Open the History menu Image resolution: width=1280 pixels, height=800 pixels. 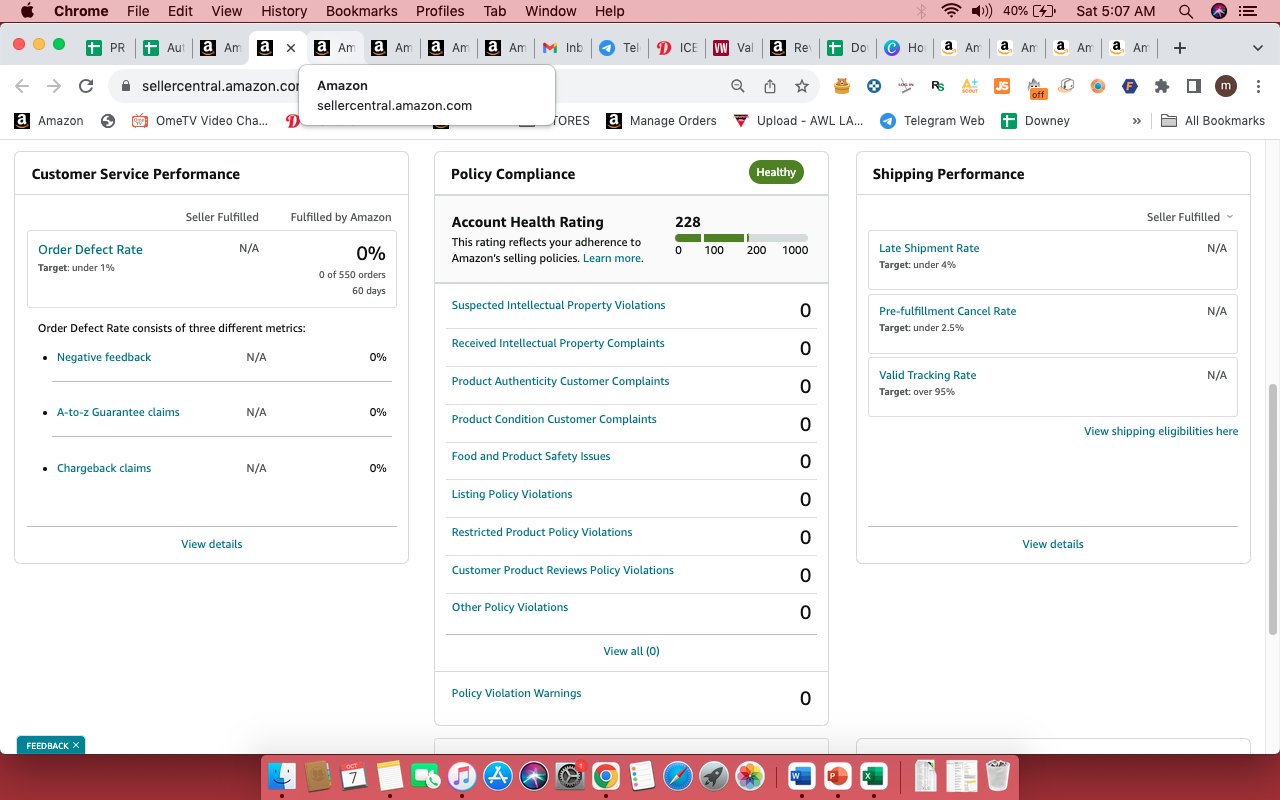pos(284,11)
